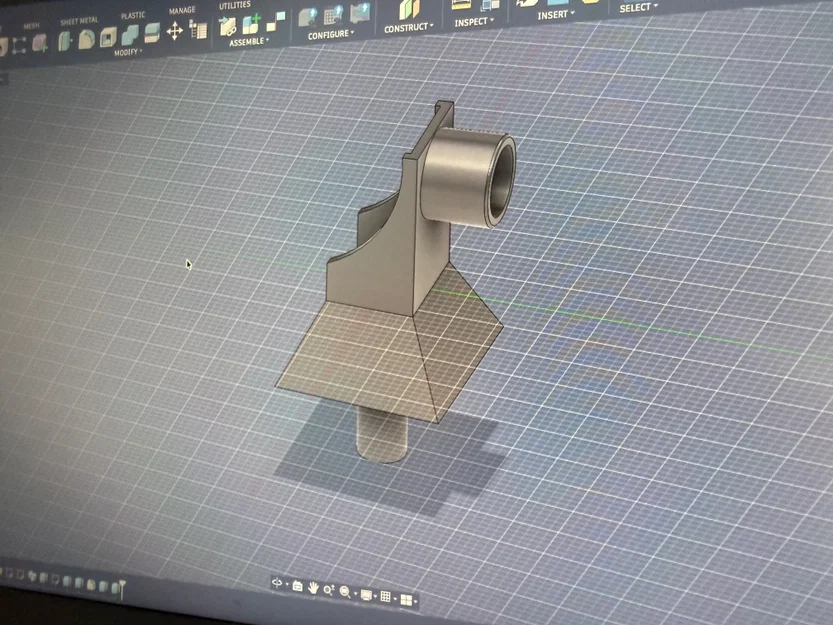Select the Zoom tool in navigation bar
Screen dimensions: 833x625
pyautogui.click(x=329, y=590)
